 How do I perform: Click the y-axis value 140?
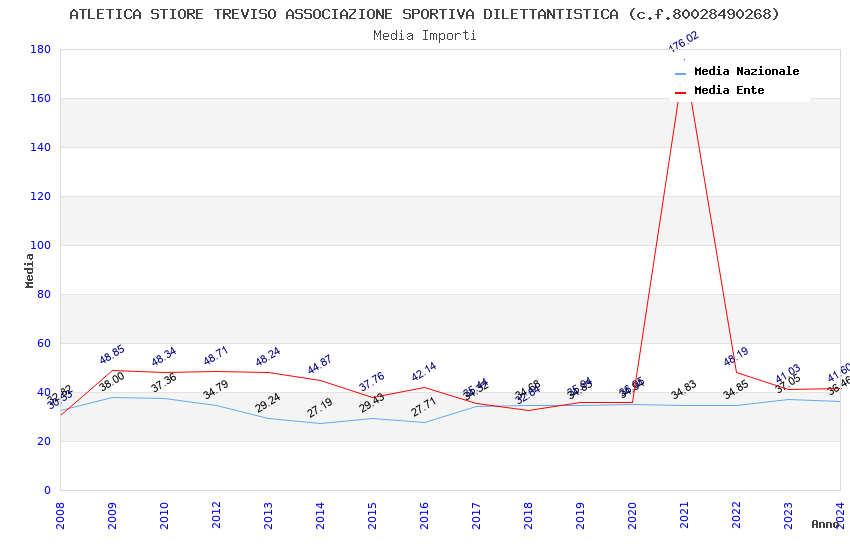point(41,147)
